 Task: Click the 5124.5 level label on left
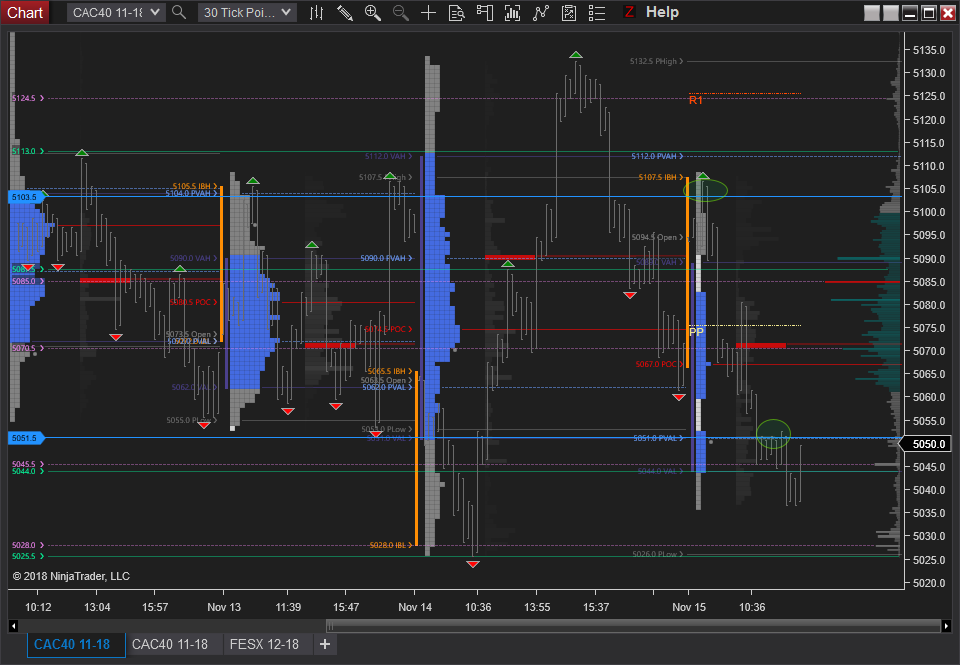pyautogui.click(x=28, y=98)
